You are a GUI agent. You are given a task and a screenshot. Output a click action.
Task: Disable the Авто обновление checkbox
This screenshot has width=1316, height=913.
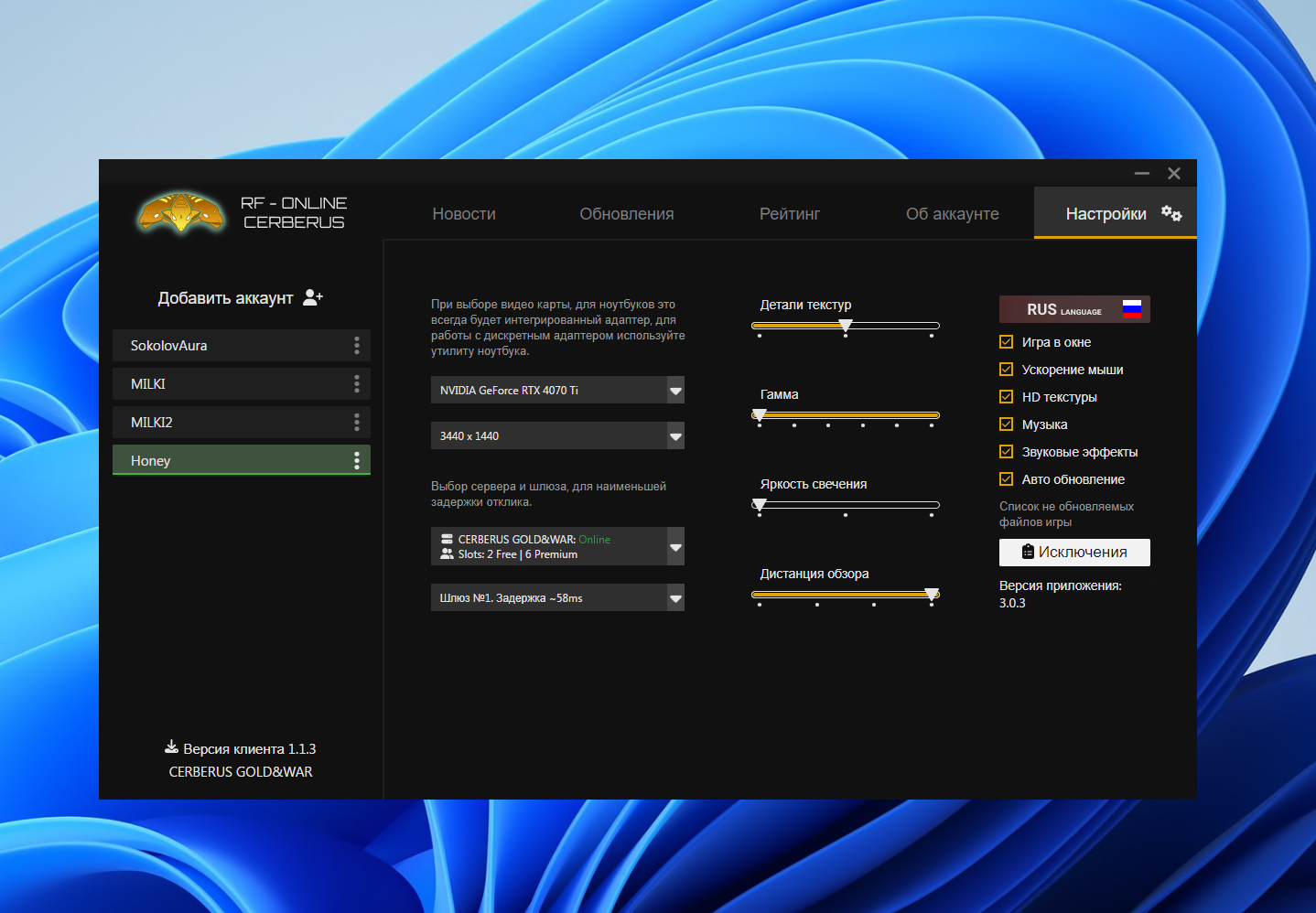click(x=1007, y=479)
